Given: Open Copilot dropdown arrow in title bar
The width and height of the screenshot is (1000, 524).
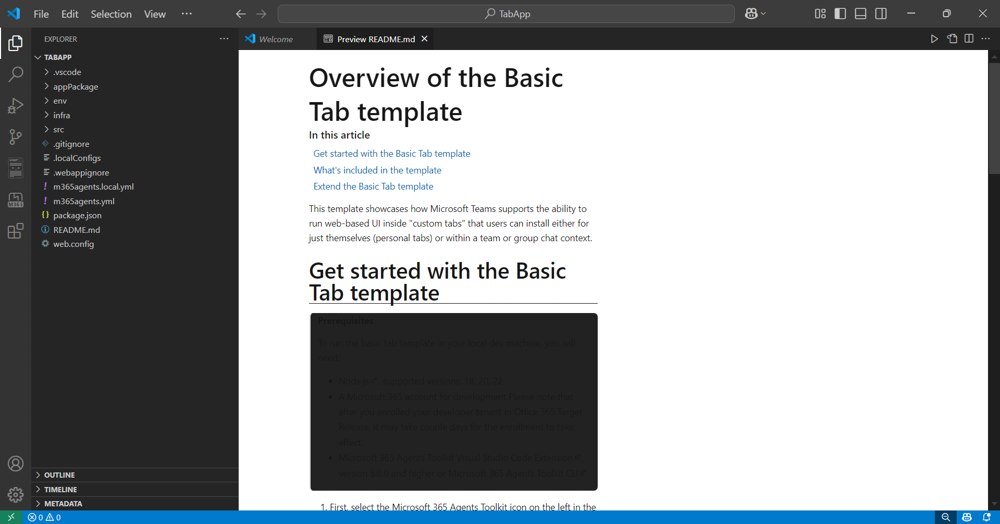Looking at the screenshot, I should [763, 13].
